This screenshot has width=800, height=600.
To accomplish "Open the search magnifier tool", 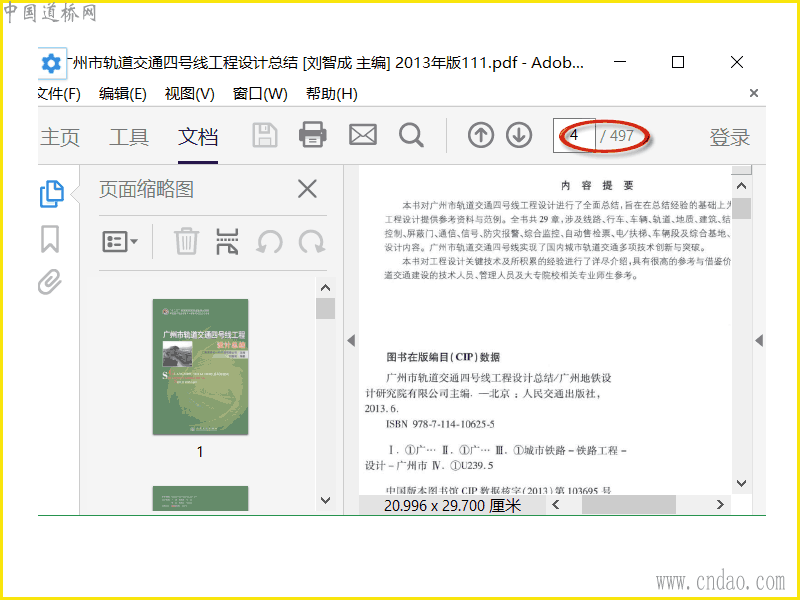I will click(411, 136).
